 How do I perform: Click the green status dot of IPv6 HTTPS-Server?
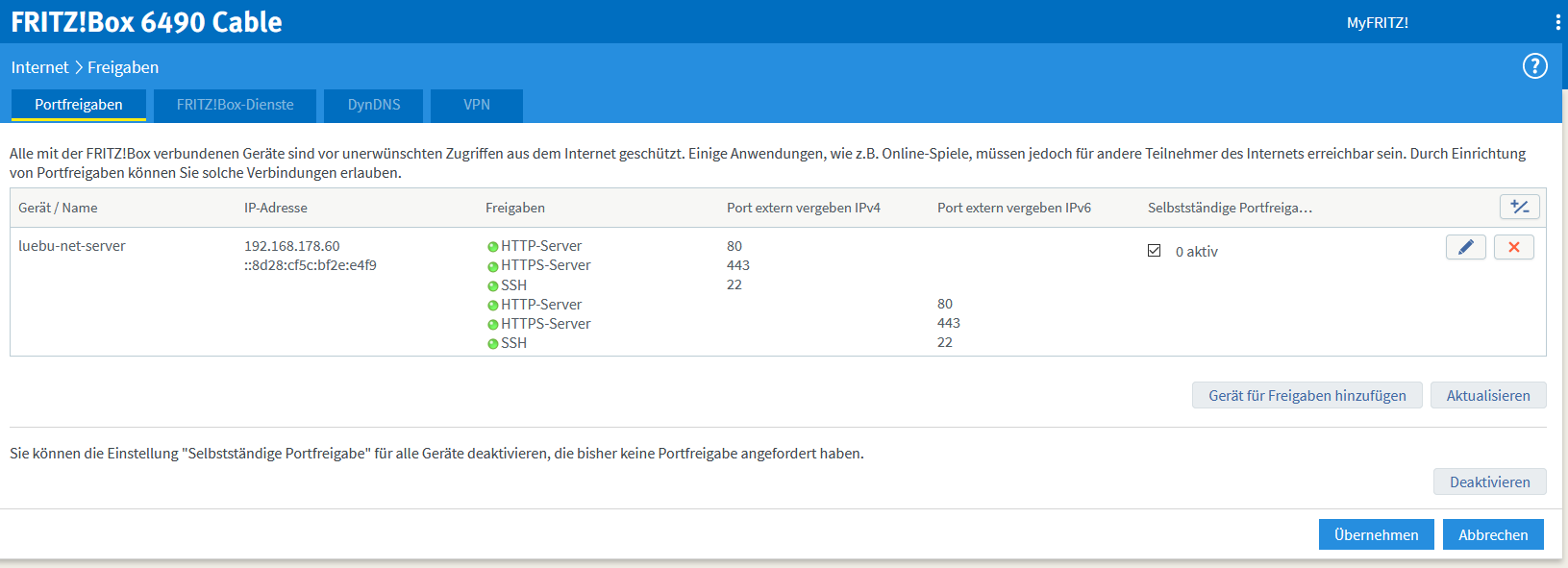pyautogui.click(x=492, y=325)
